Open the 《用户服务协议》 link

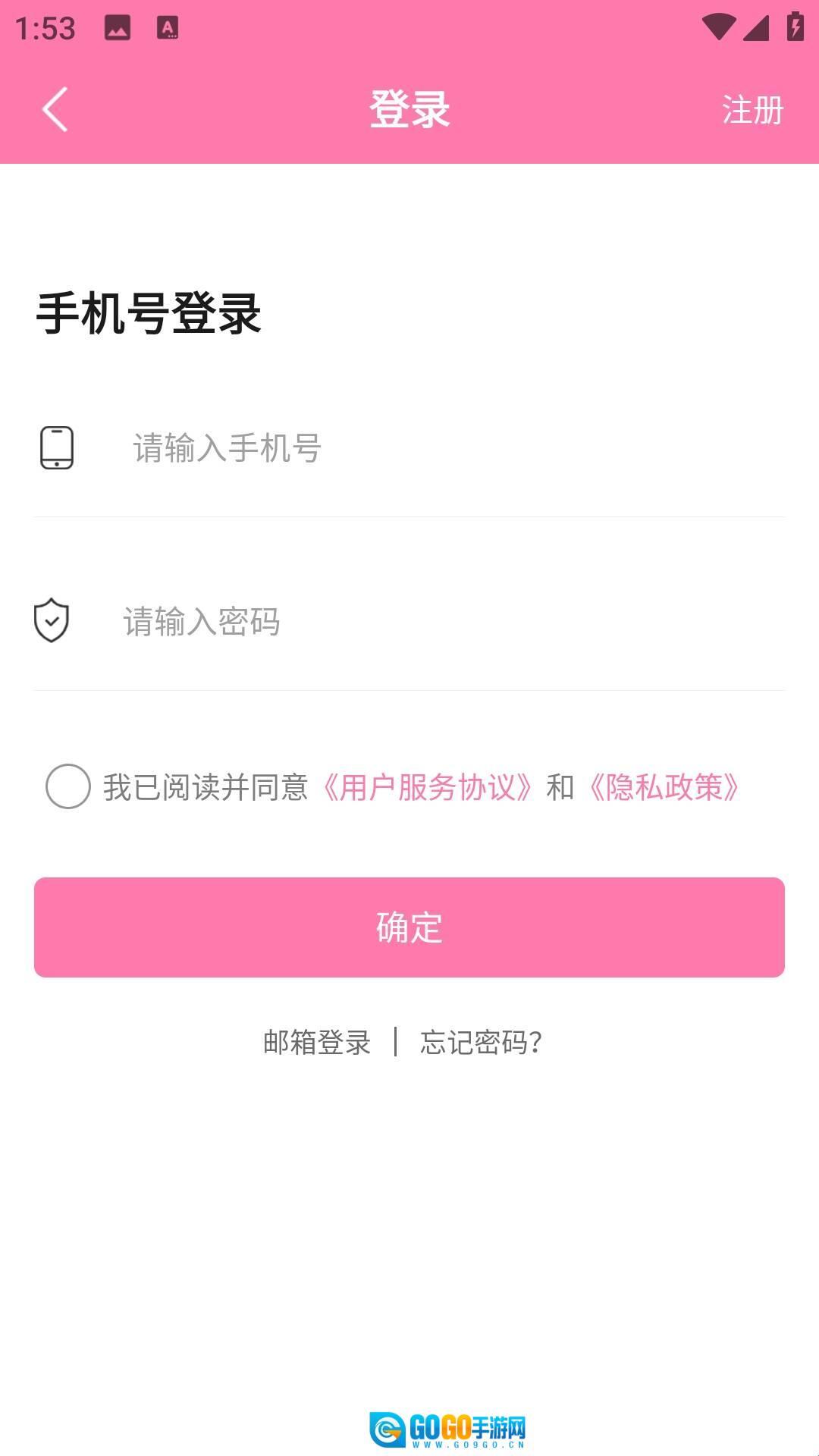coord(427,787)
